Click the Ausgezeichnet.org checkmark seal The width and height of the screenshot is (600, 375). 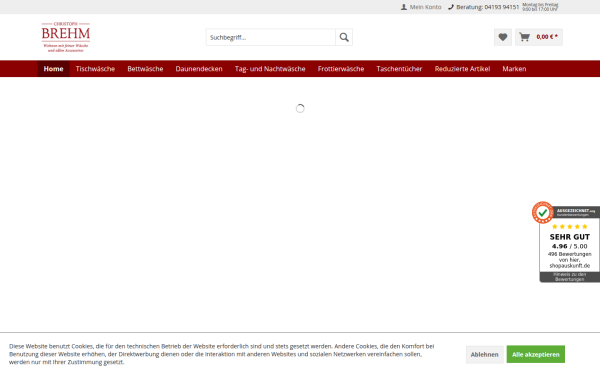543,212
